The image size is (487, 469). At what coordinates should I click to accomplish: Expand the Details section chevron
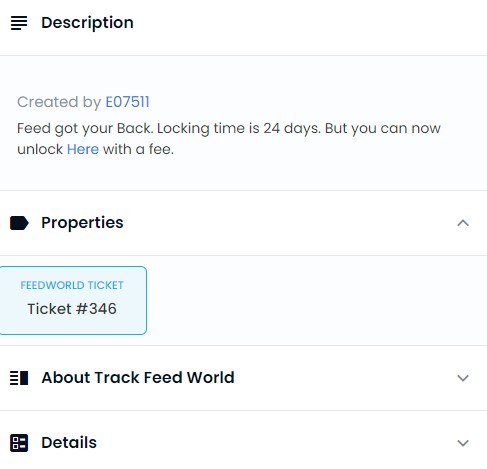tap(463, 443)
